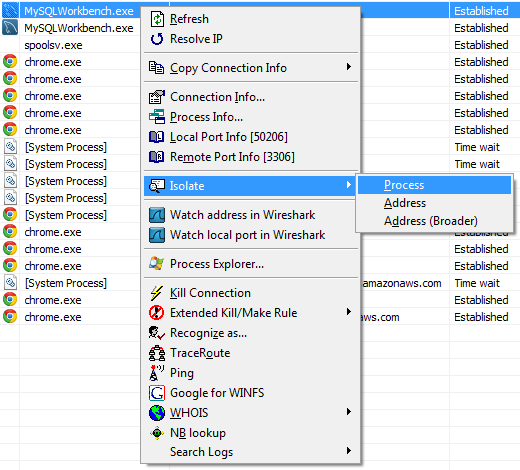Click Established state of spoolsv.exe row
520x470 pixels.
click(x=481, y=45)
